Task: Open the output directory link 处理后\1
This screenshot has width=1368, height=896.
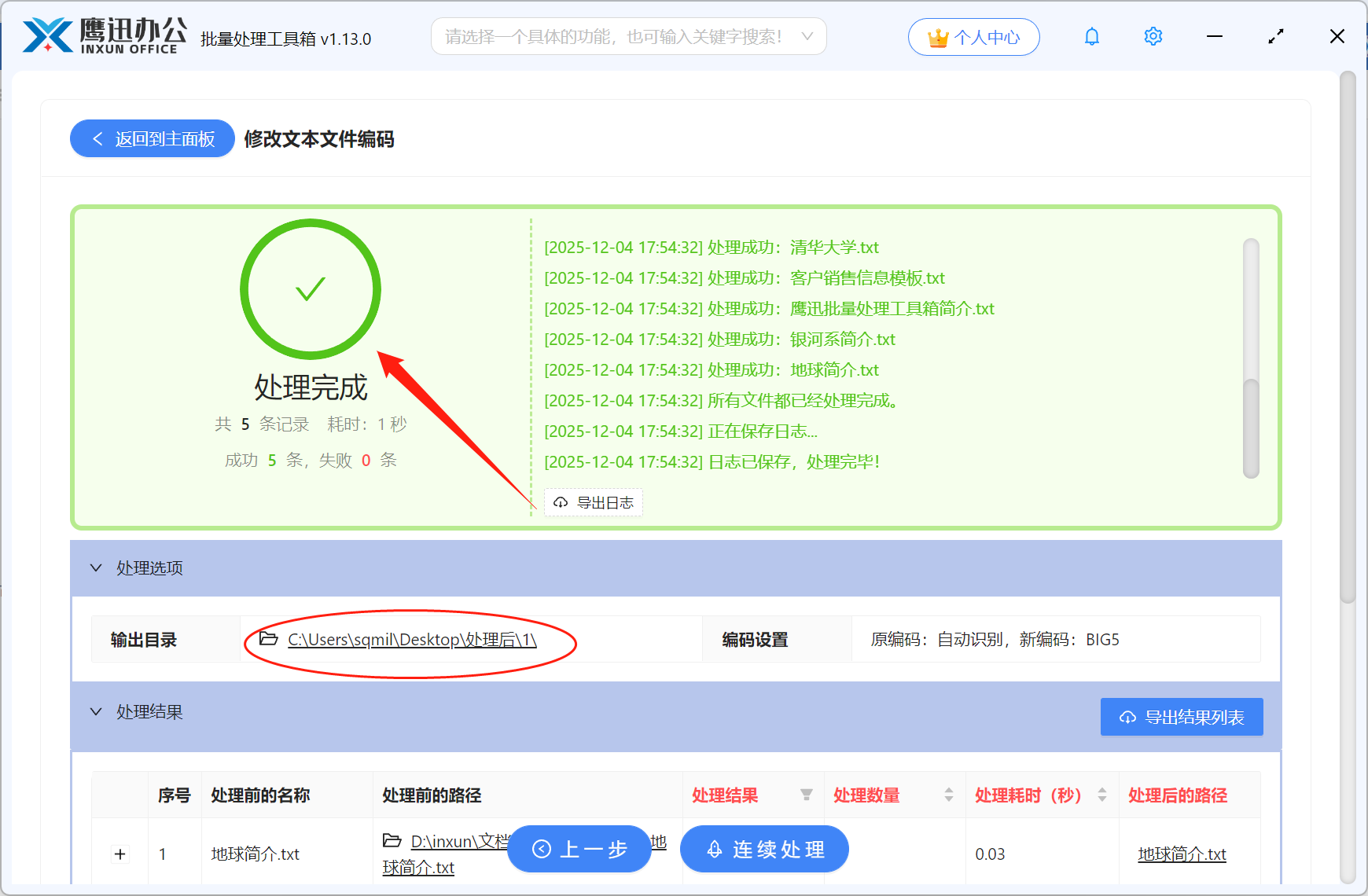Action: [x=411, y=640]
